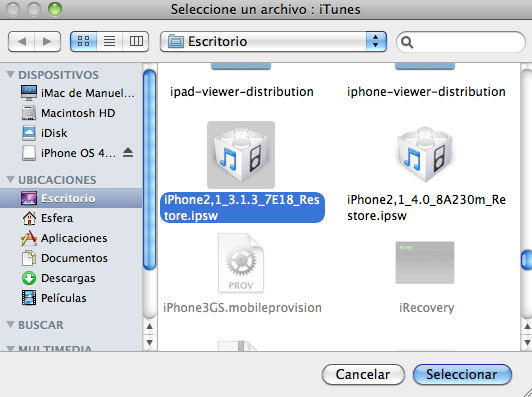Open Descargas in sidebar

pyautogui.click(x=71, y=278)
